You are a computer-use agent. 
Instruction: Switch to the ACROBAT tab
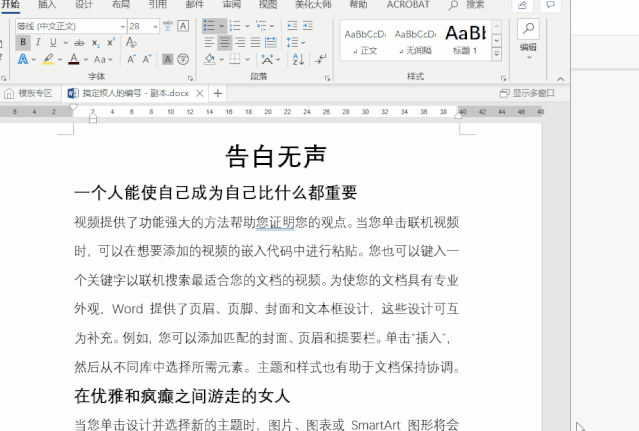pos(408,5)
